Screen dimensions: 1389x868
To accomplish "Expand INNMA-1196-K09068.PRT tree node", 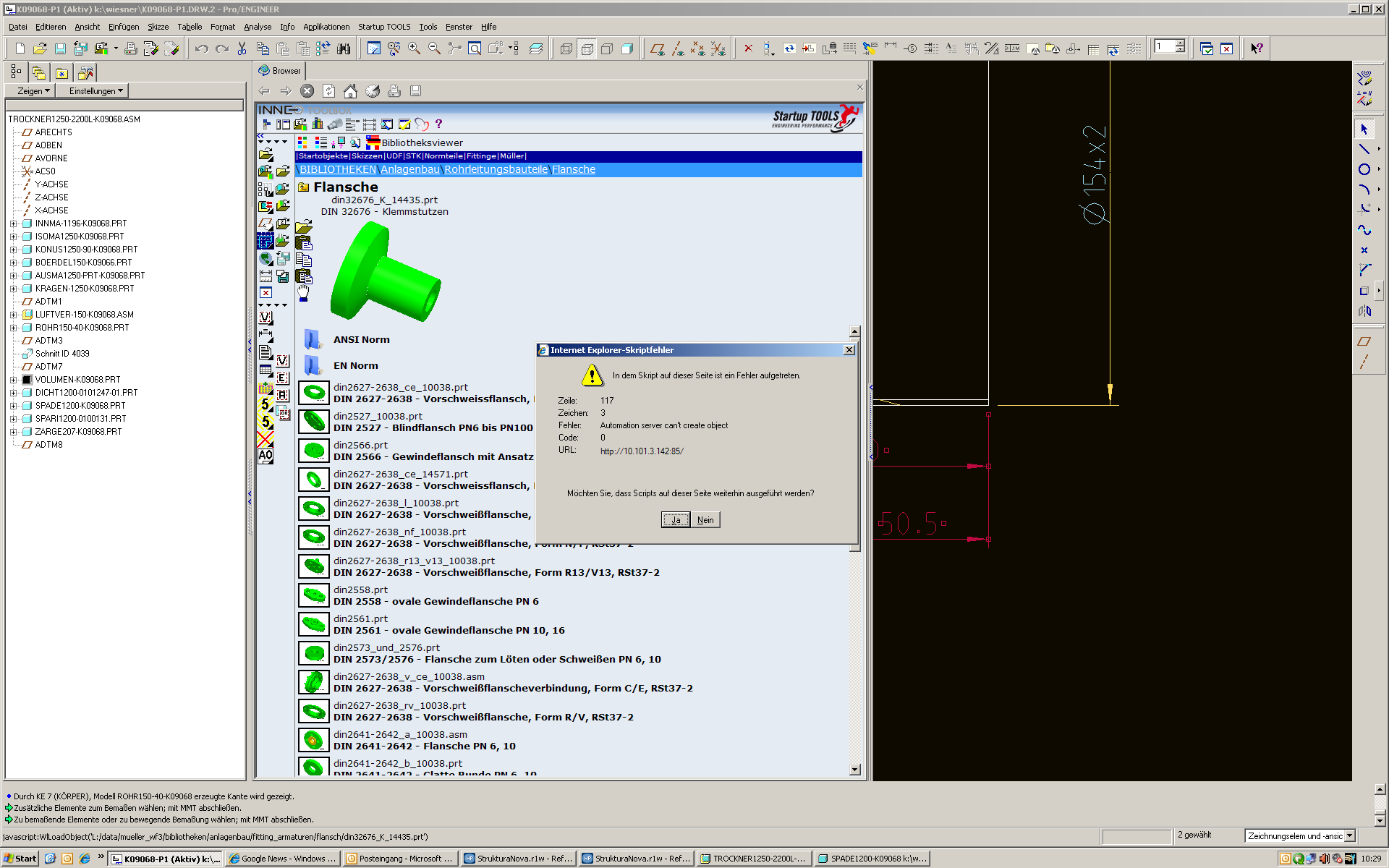I will [x=13, y=224].
